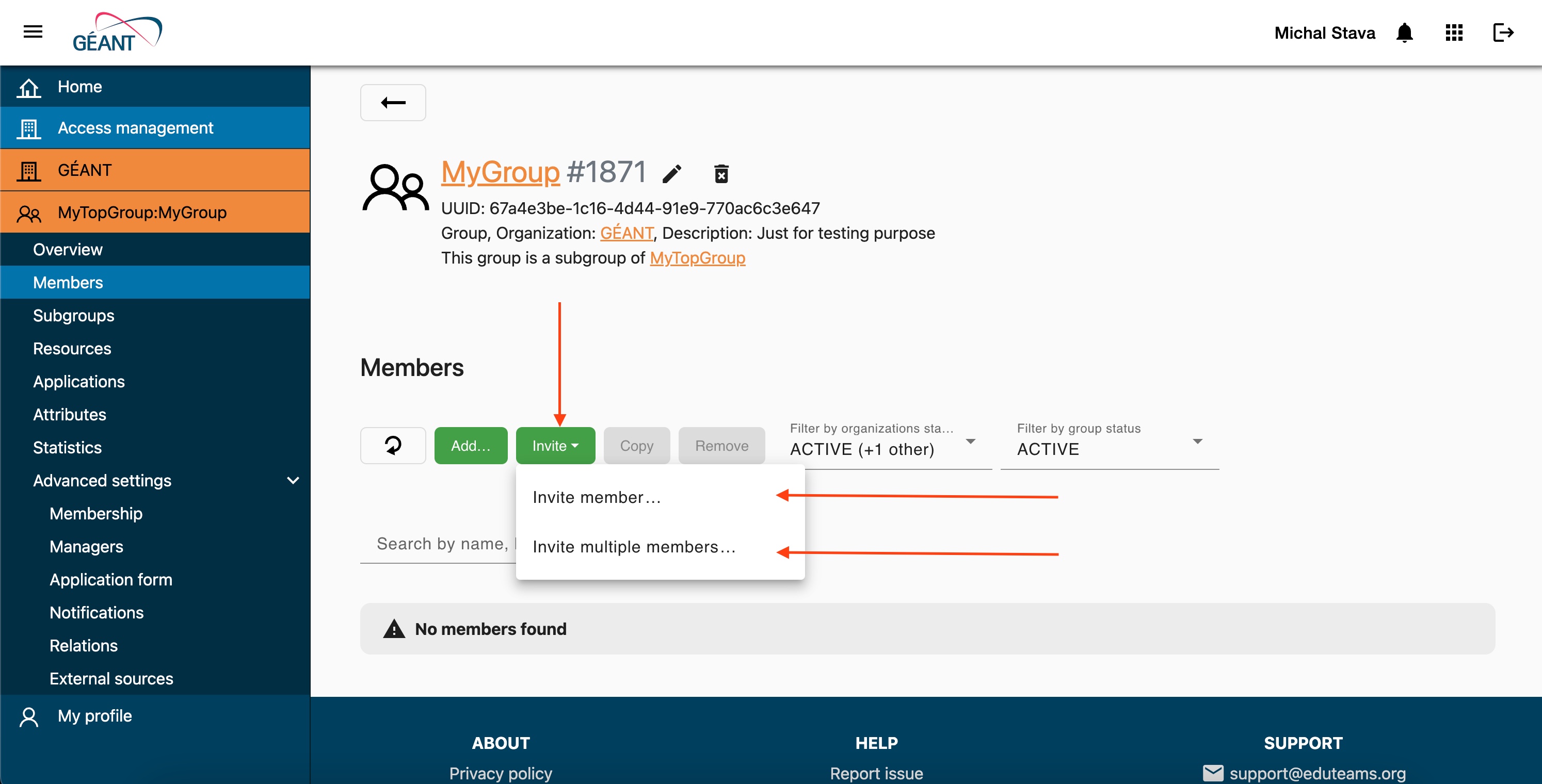Open the hamburger navigation menu

click(33, 31)
